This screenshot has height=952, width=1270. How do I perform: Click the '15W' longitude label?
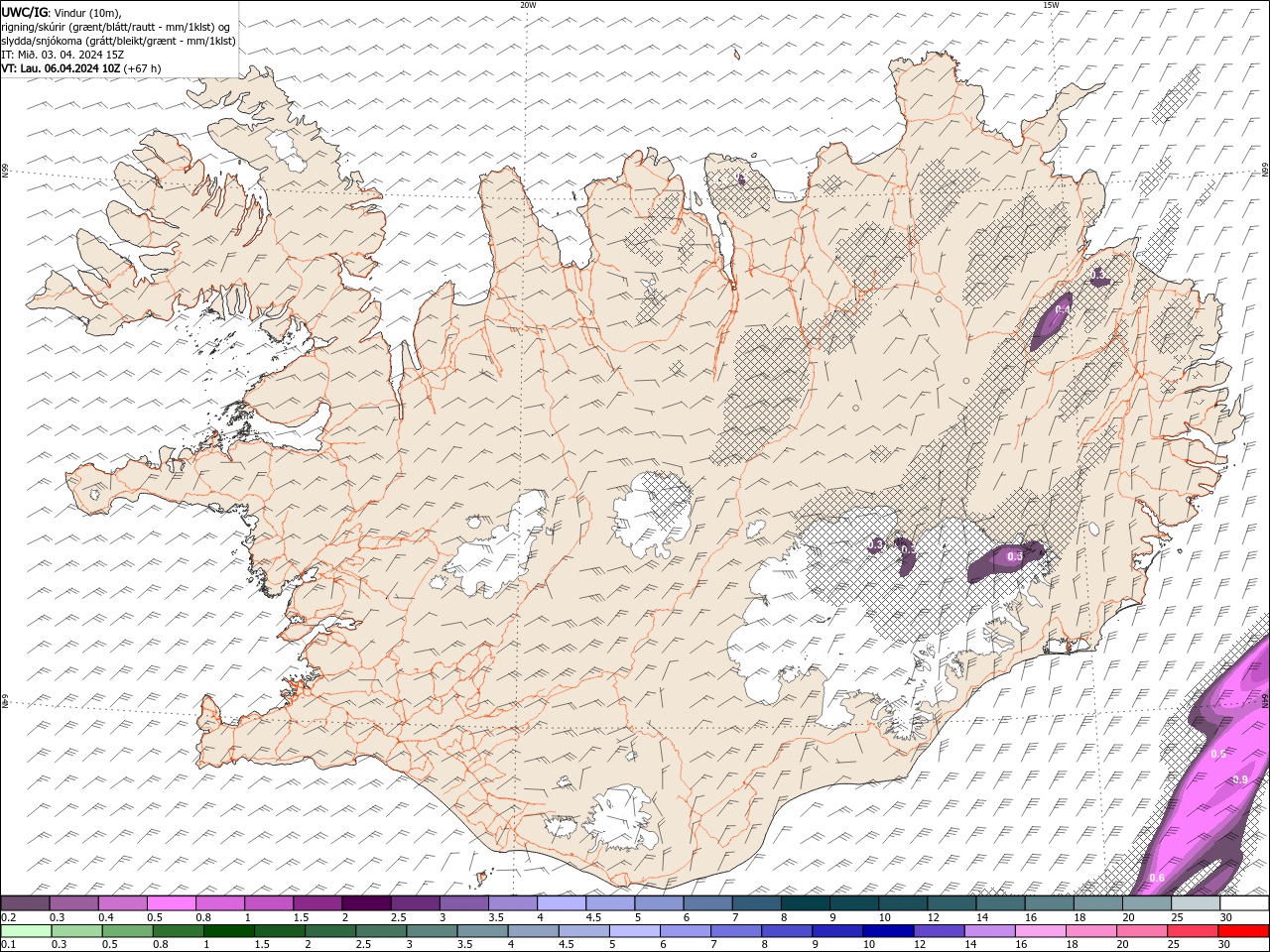click(x=1050, y=5)
